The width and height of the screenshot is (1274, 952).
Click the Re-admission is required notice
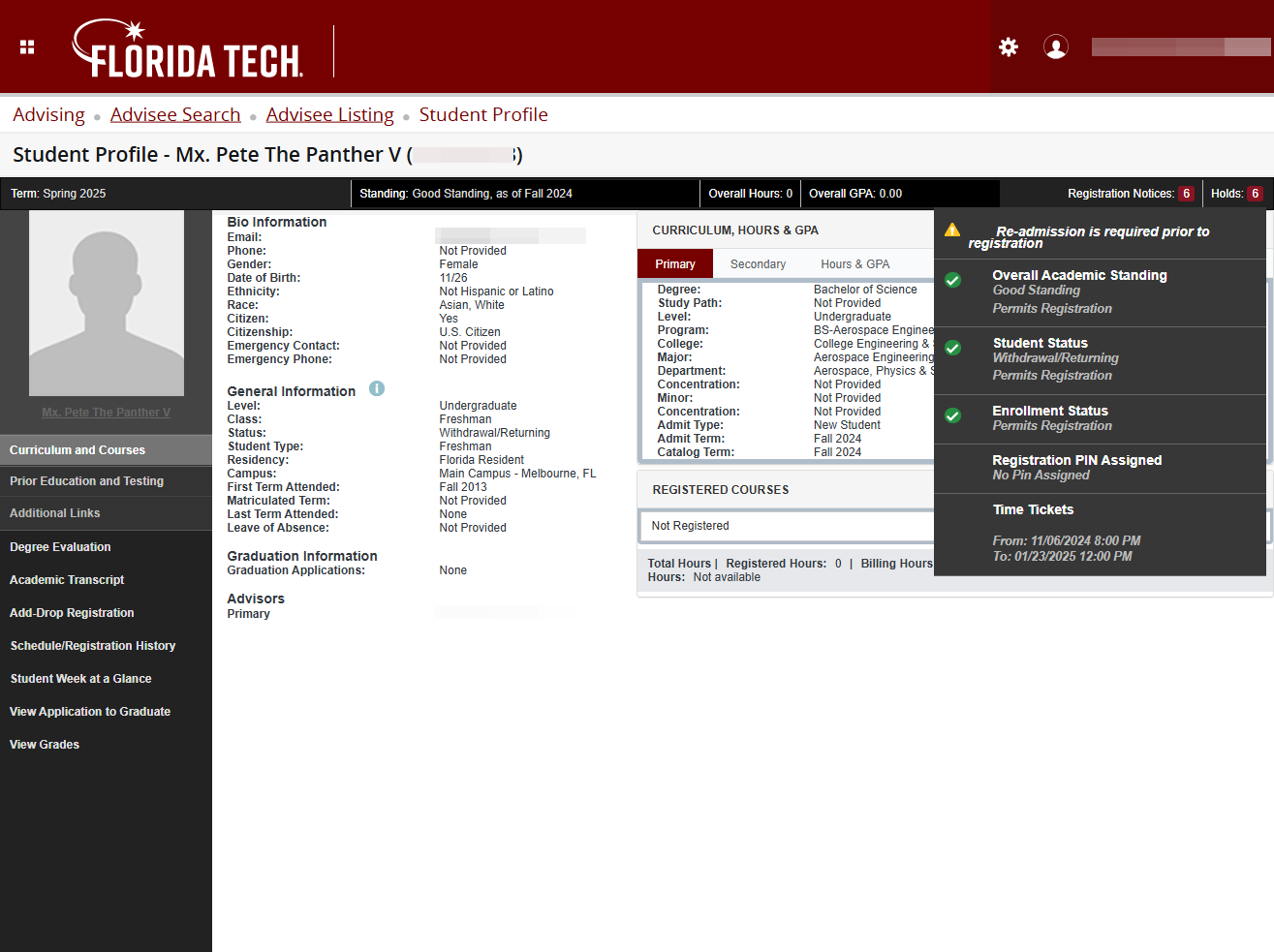1089,237
